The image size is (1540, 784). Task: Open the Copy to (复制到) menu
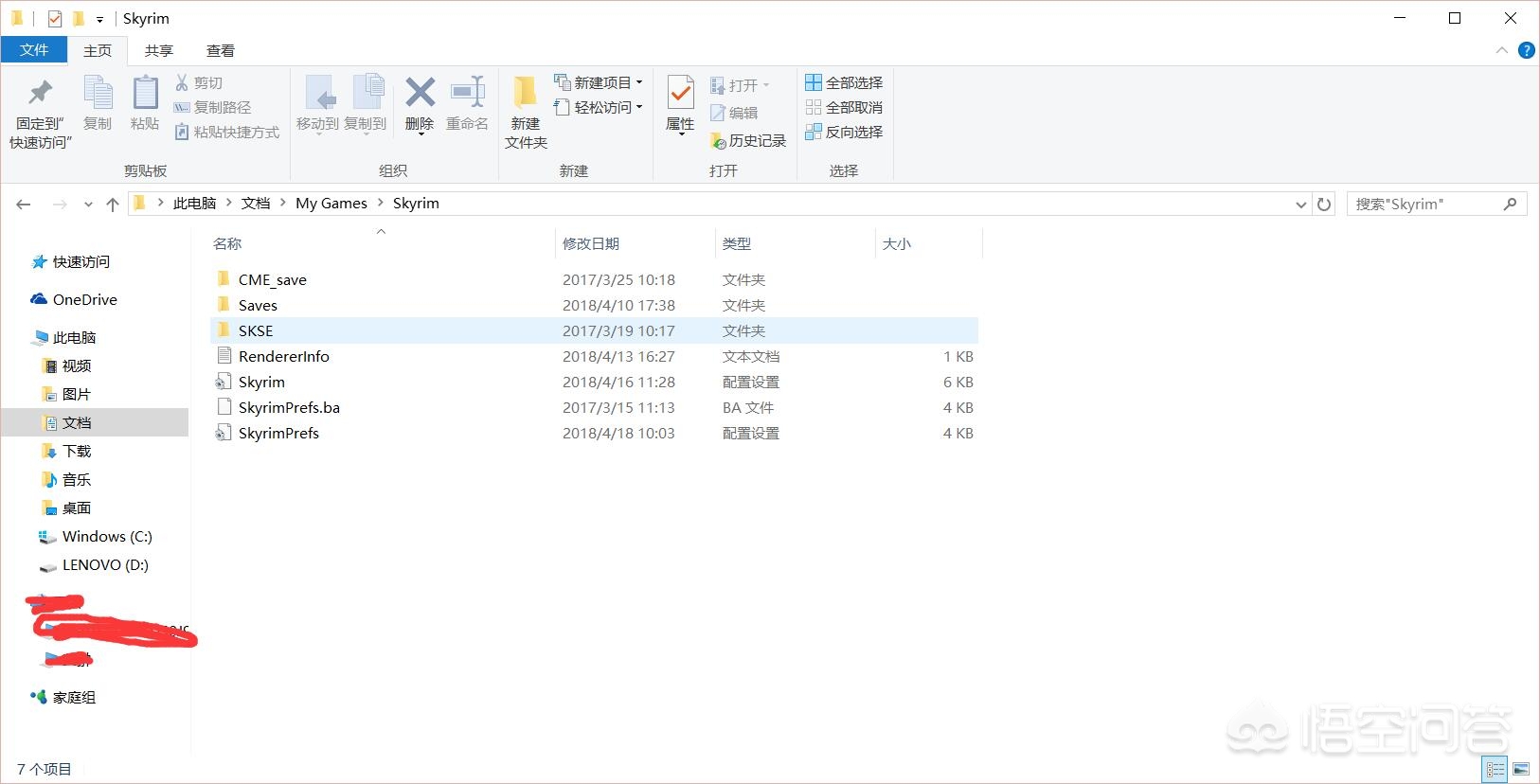point(366,105)
